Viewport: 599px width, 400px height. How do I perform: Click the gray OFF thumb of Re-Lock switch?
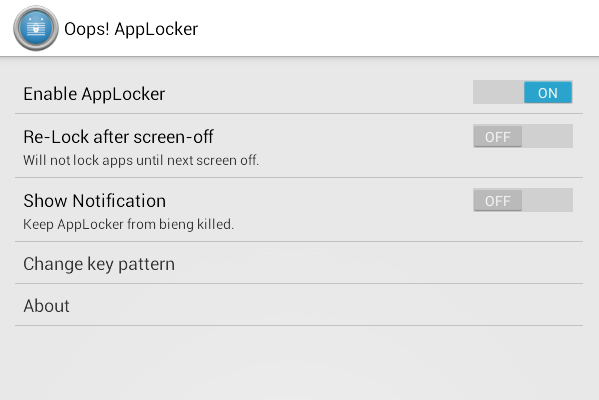498,136
